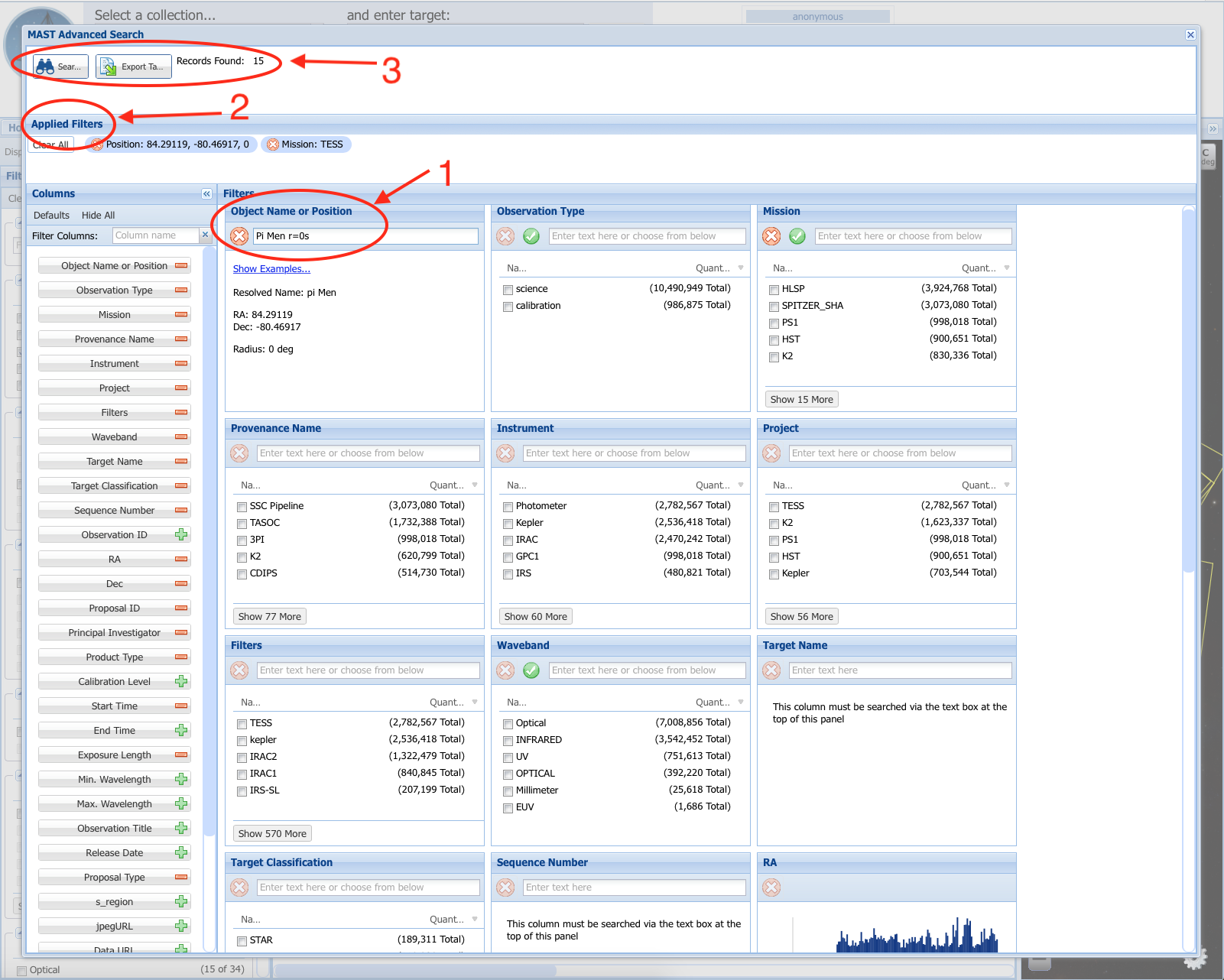Clear the Instrument filter
1224x980 pixels.
click(505, 453)
